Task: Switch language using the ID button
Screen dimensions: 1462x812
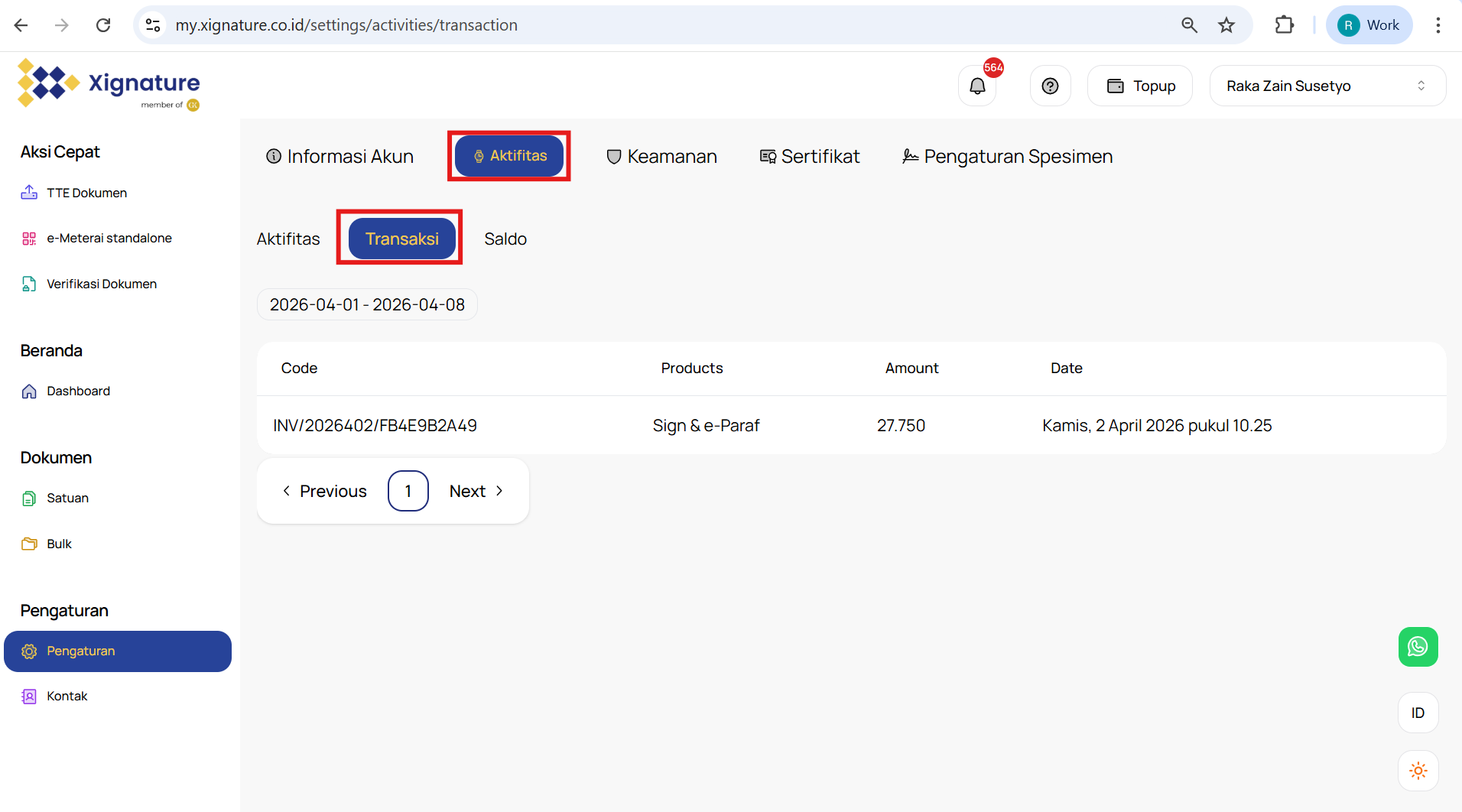Action: tap(1418, 713)
